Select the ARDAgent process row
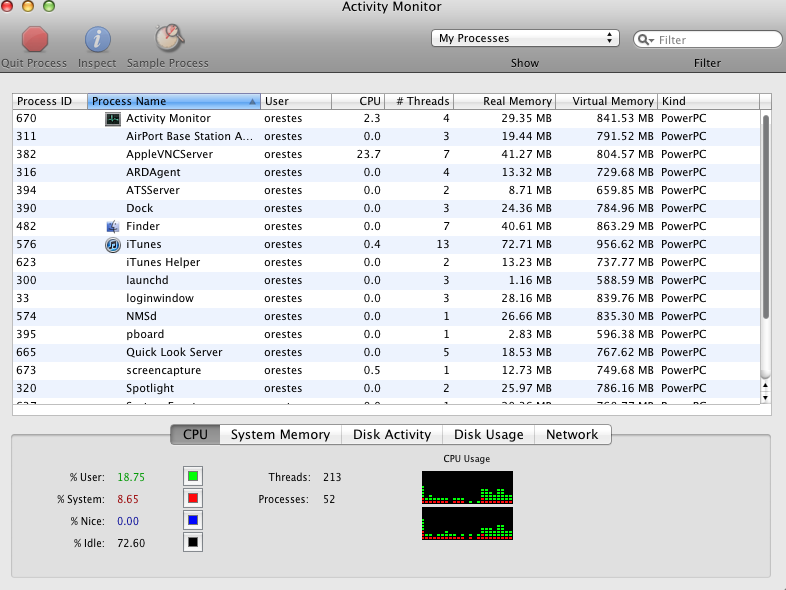Screen dimensions: 786x590 [x=386, y=172]
